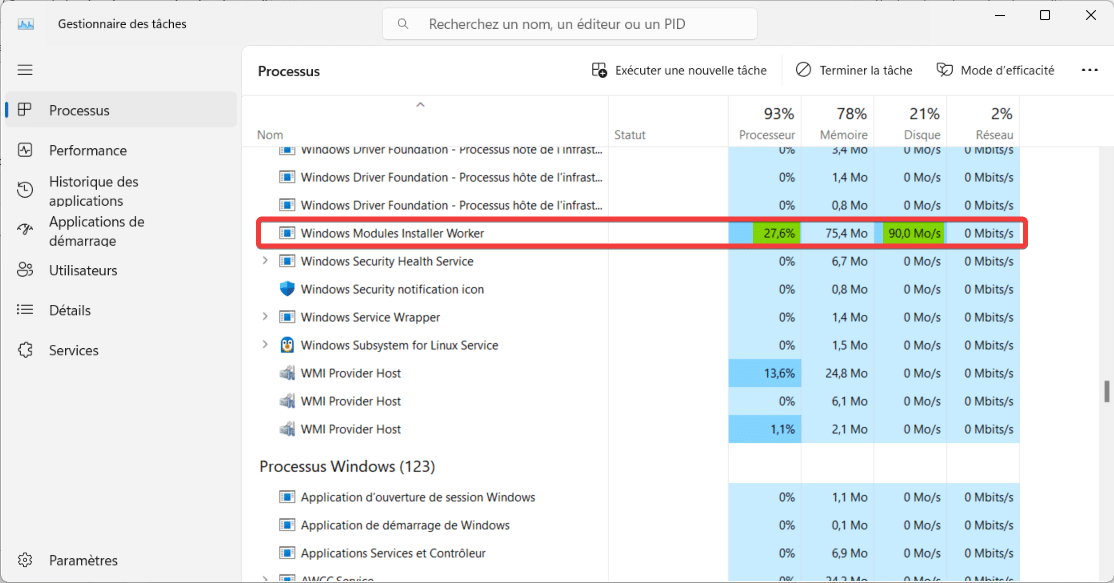Viewport: 1114px width, 583px height.
Task: Open the Performance section in the sidebar
Action: click(88, 150)
